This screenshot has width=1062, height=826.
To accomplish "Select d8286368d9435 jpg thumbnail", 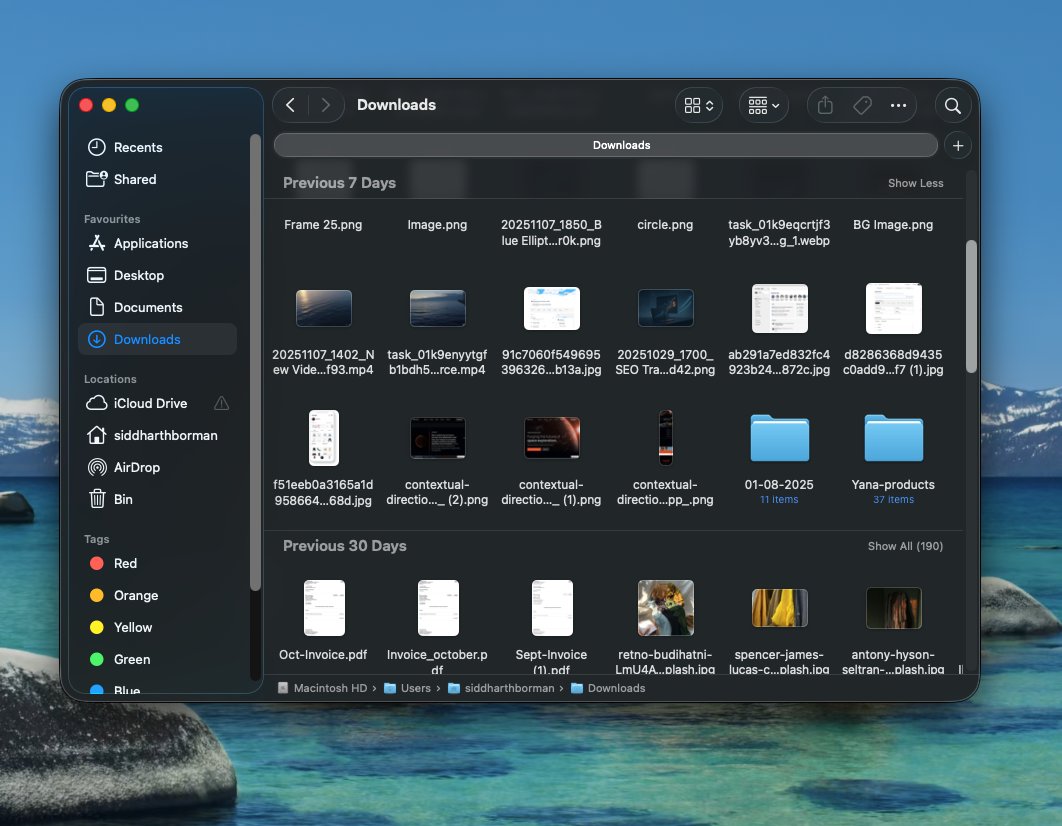I will click(894, 308).
